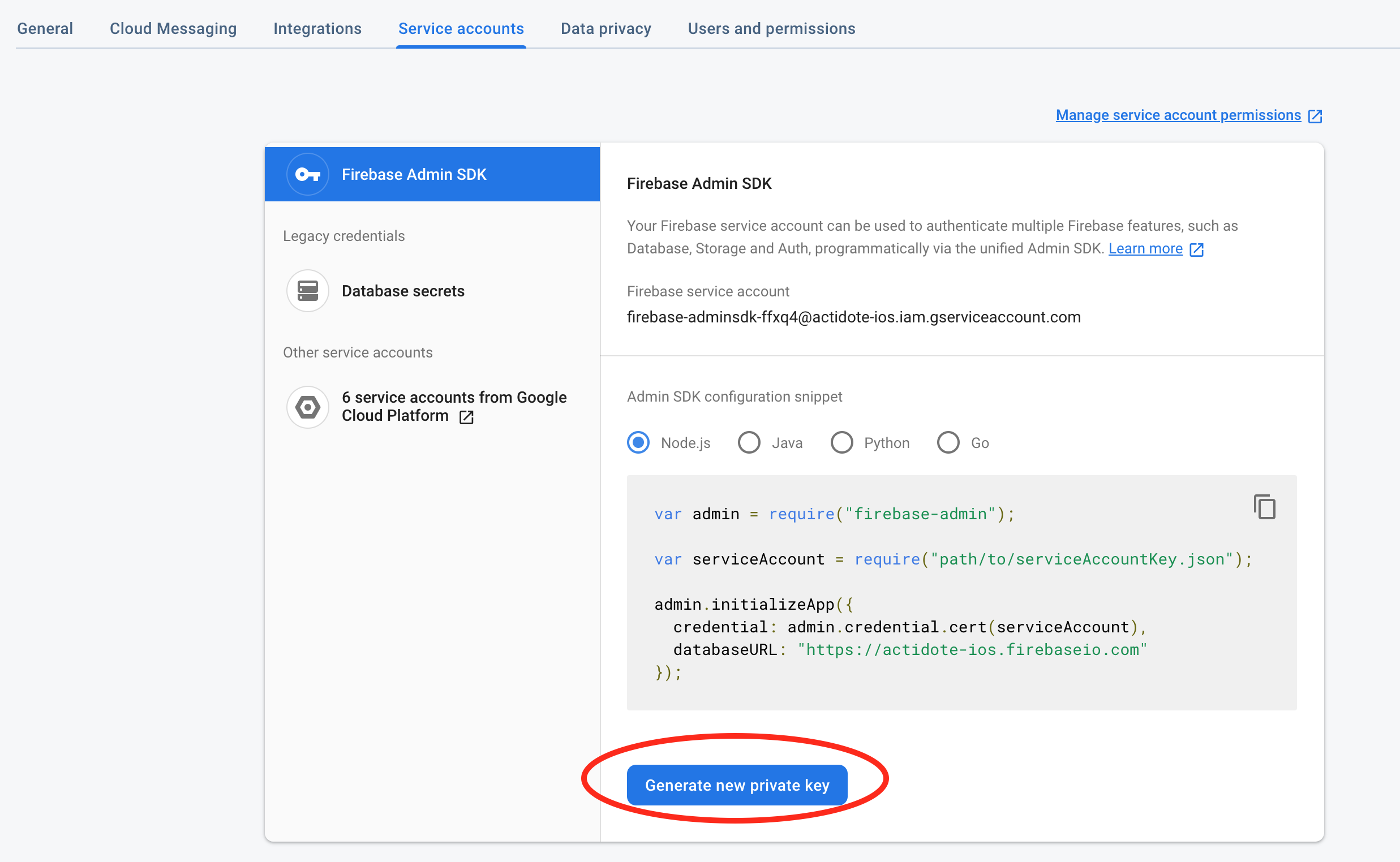Open 6 service accounts from Google Cloud Platform

point(454,407)
